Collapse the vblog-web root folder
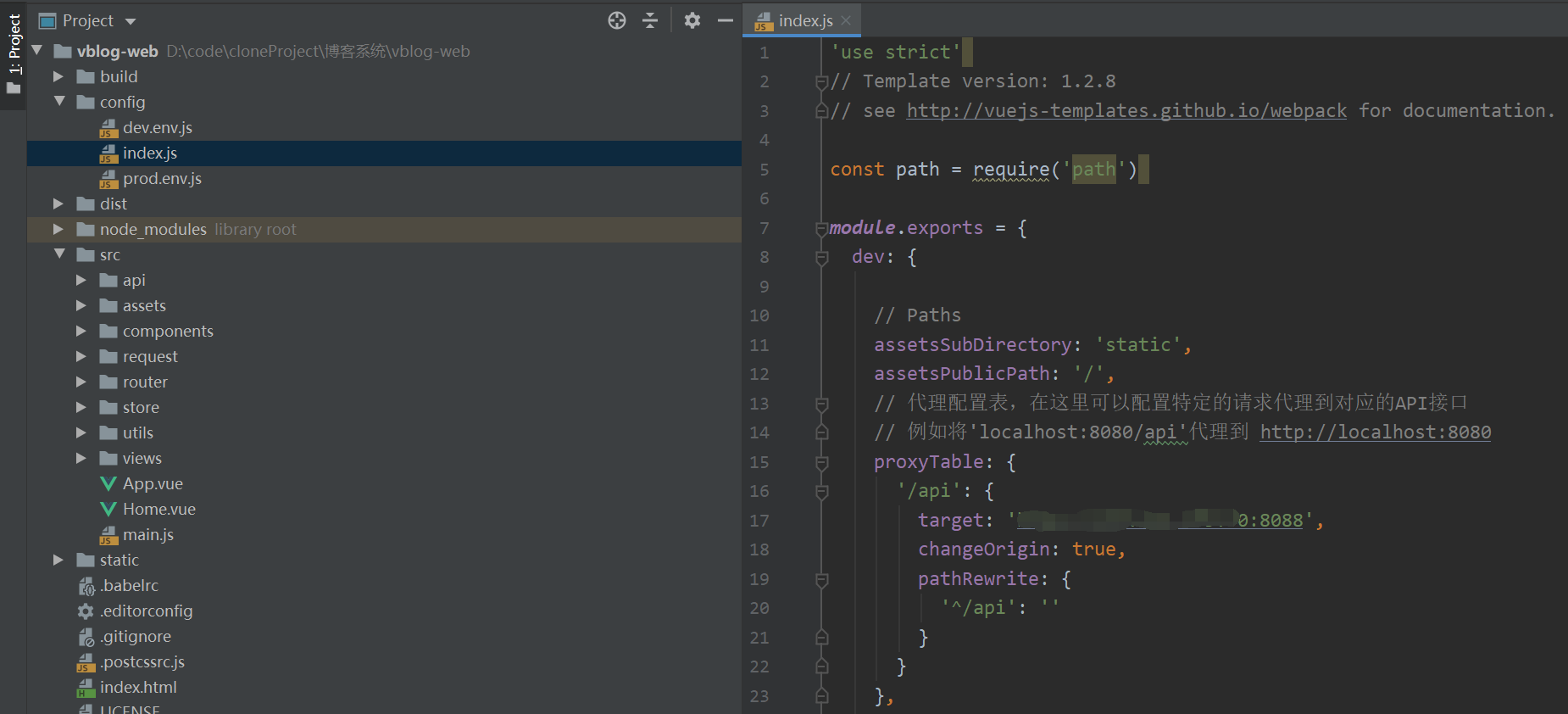Image resolution: width=1568 pixels, height=714 pixels. click(x=37, y=51)
